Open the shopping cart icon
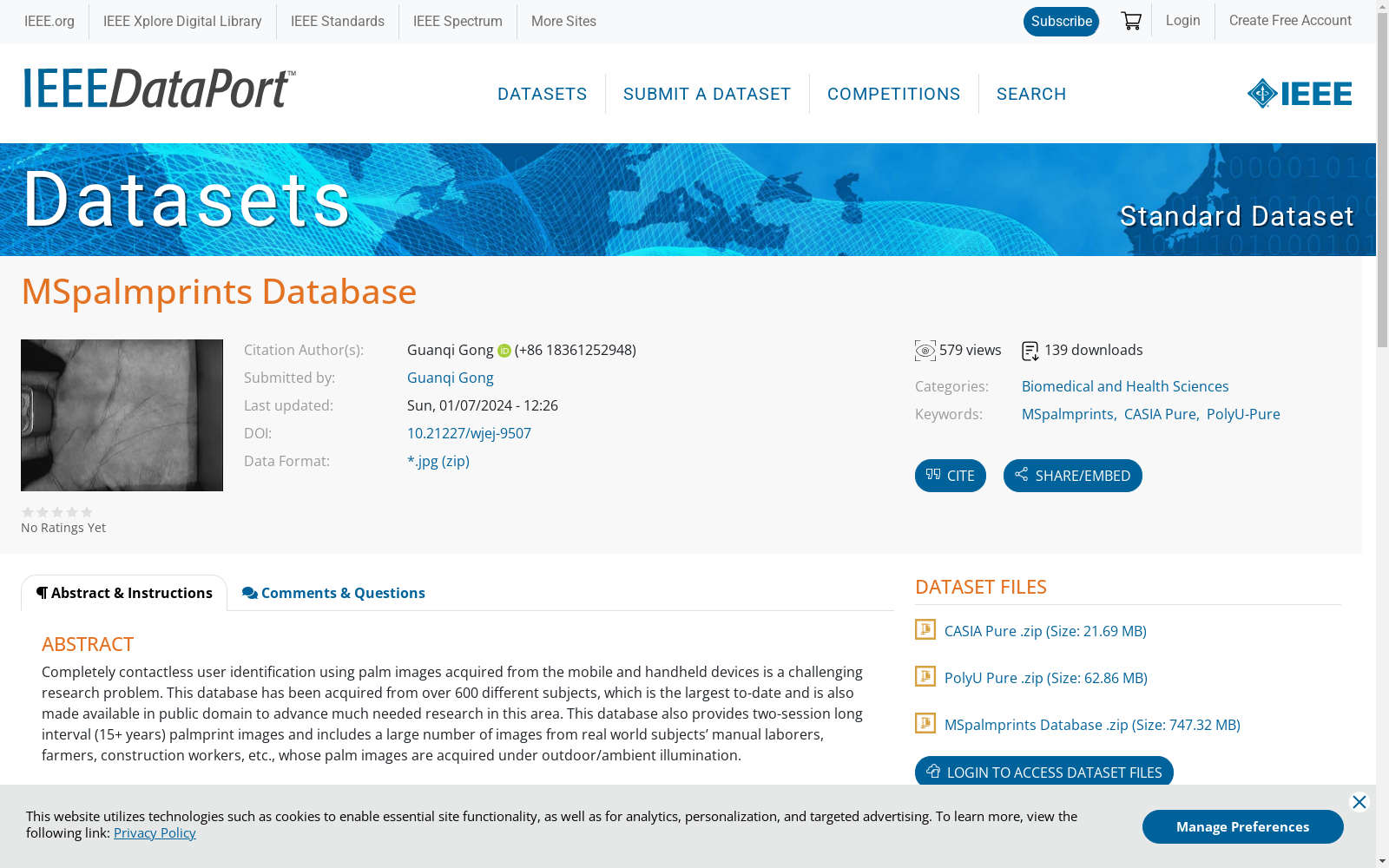The width and height of the screenshot is (1389, 868). coord(1131,21)
